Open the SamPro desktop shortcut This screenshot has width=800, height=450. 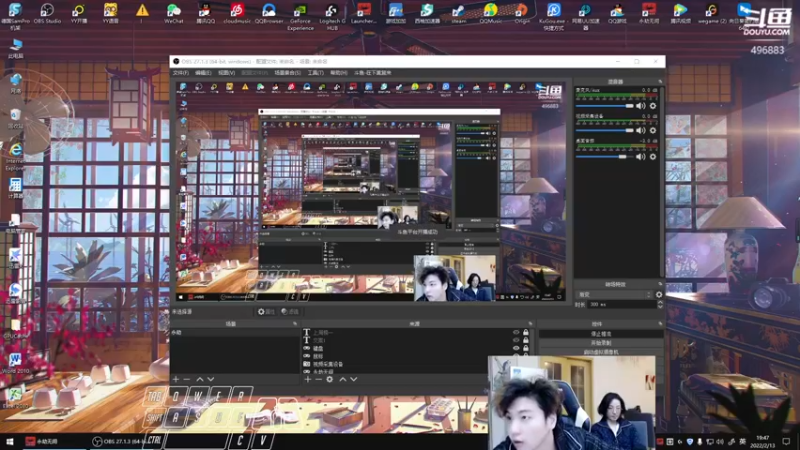click(x=15, y=16)
